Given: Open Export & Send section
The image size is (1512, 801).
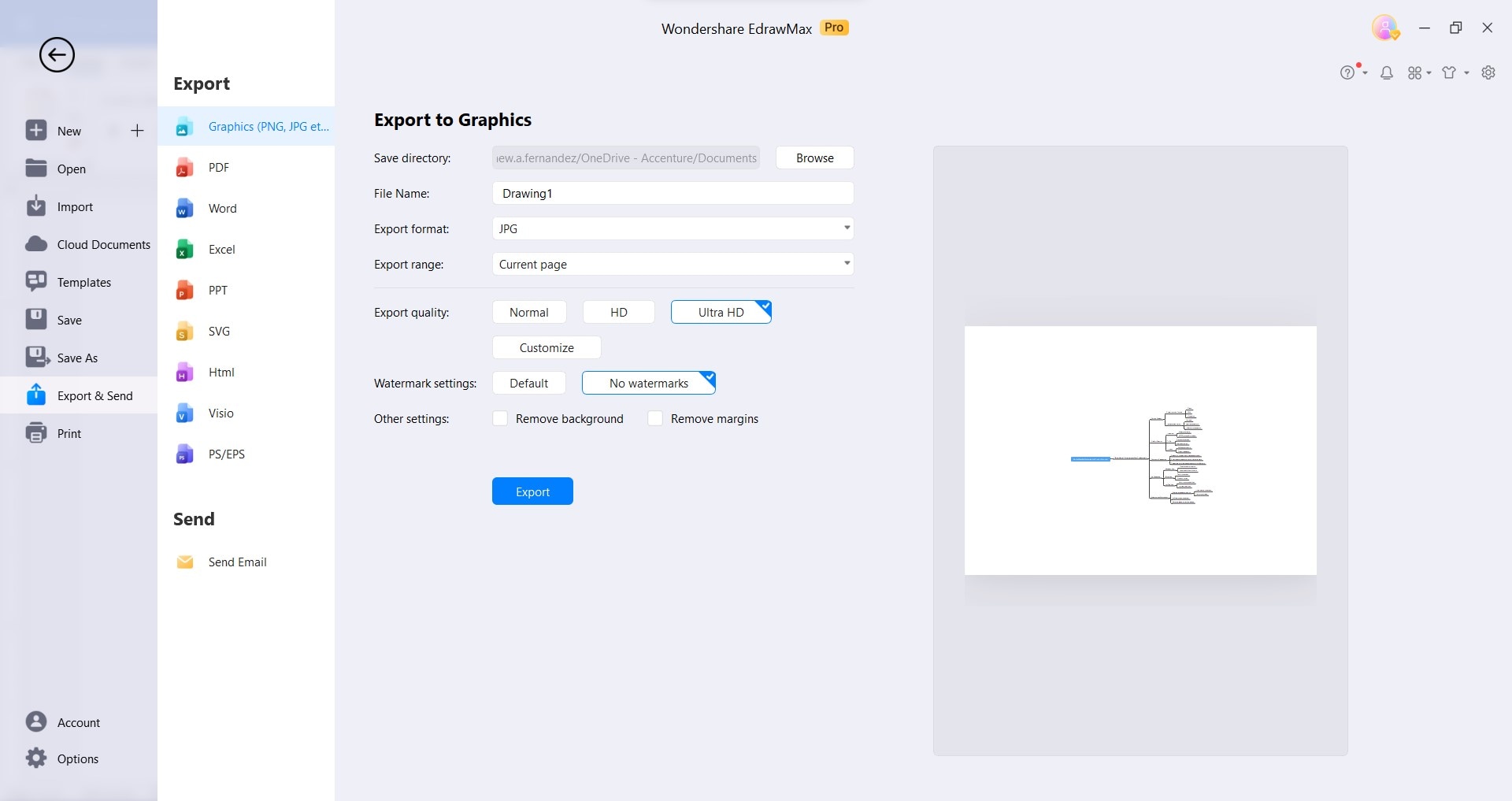Looking at the screenshot, I should coord(79,395).
